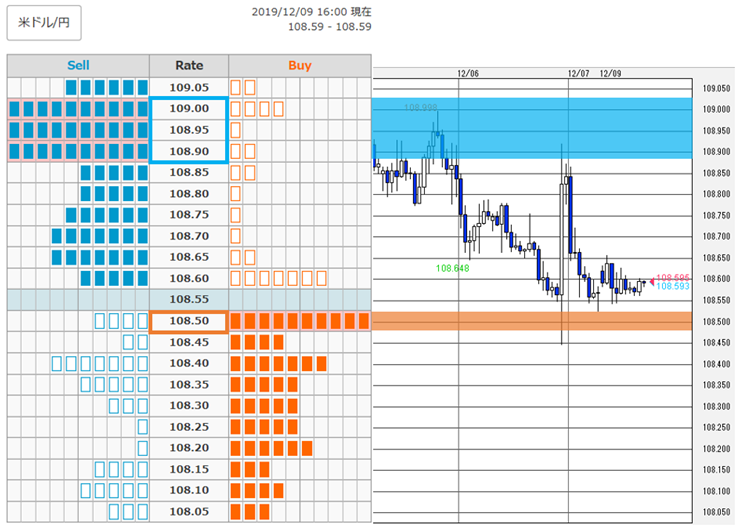Viewport: 740px width, 530px height.
Task: Click rate cell 108.45
Action: click(x=189, y=342)
